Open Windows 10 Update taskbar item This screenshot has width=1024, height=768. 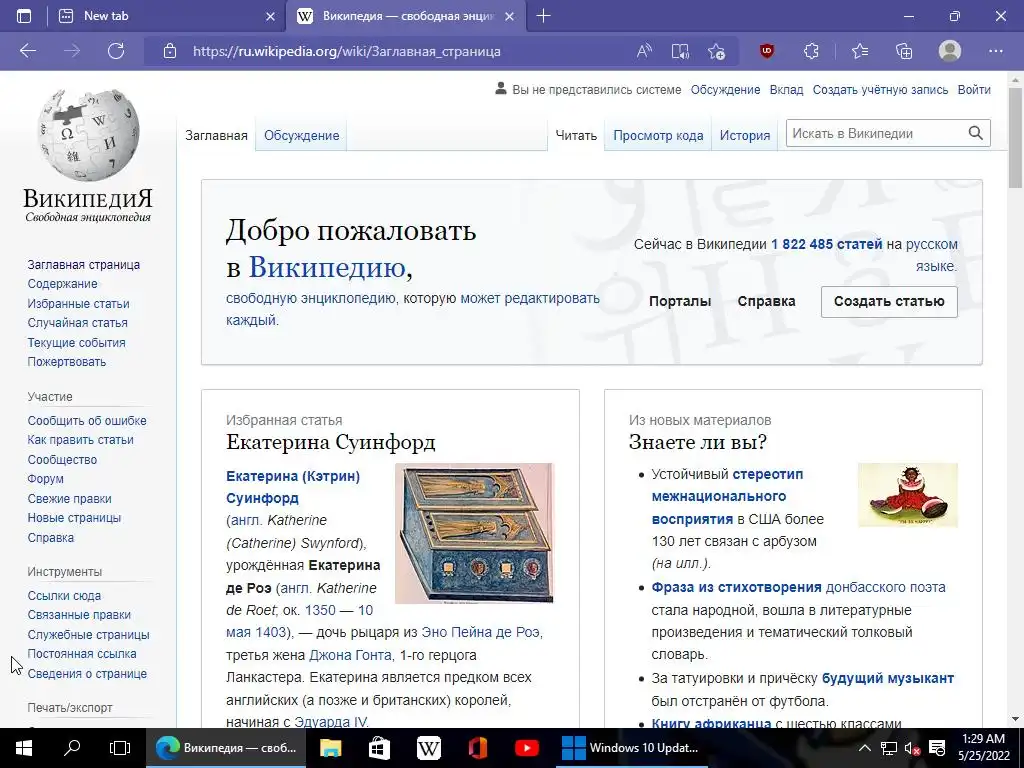(x=631, y=748)
